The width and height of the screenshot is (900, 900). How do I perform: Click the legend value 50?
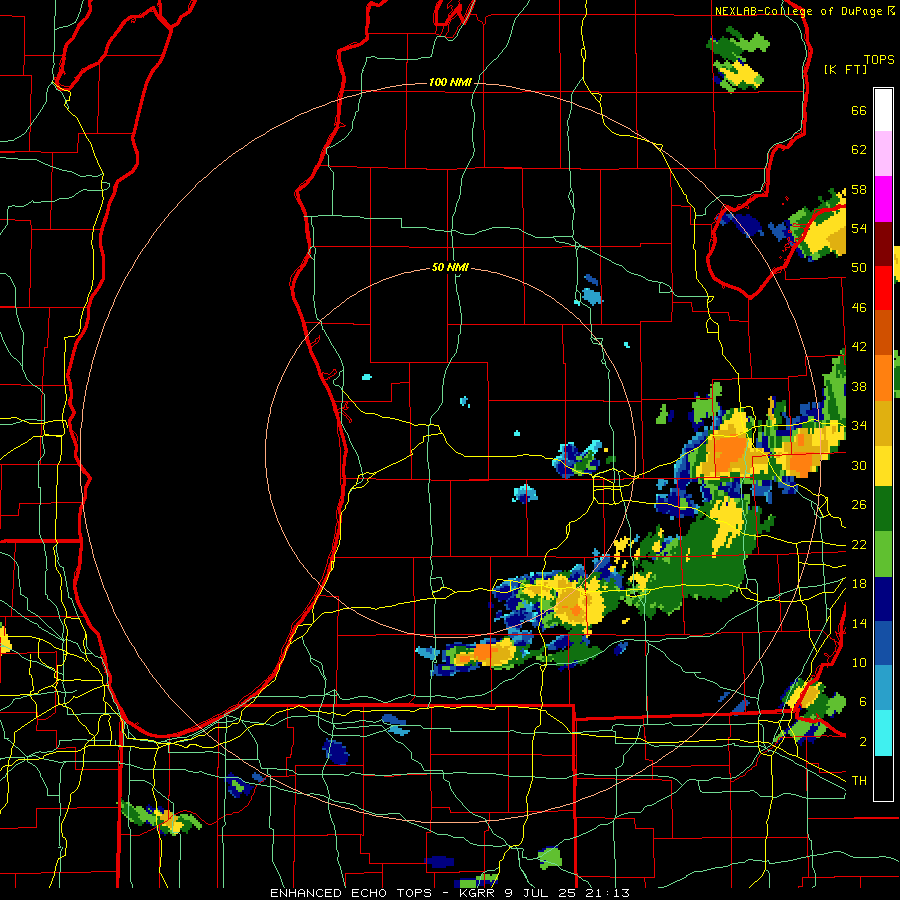click(859, 268)
